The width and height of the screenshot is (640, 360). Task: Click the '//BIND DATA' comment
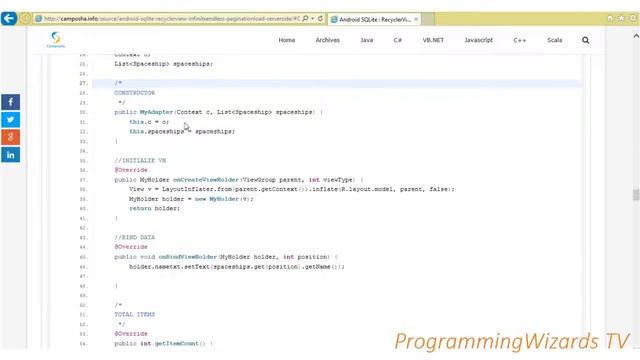pos(135,238)
